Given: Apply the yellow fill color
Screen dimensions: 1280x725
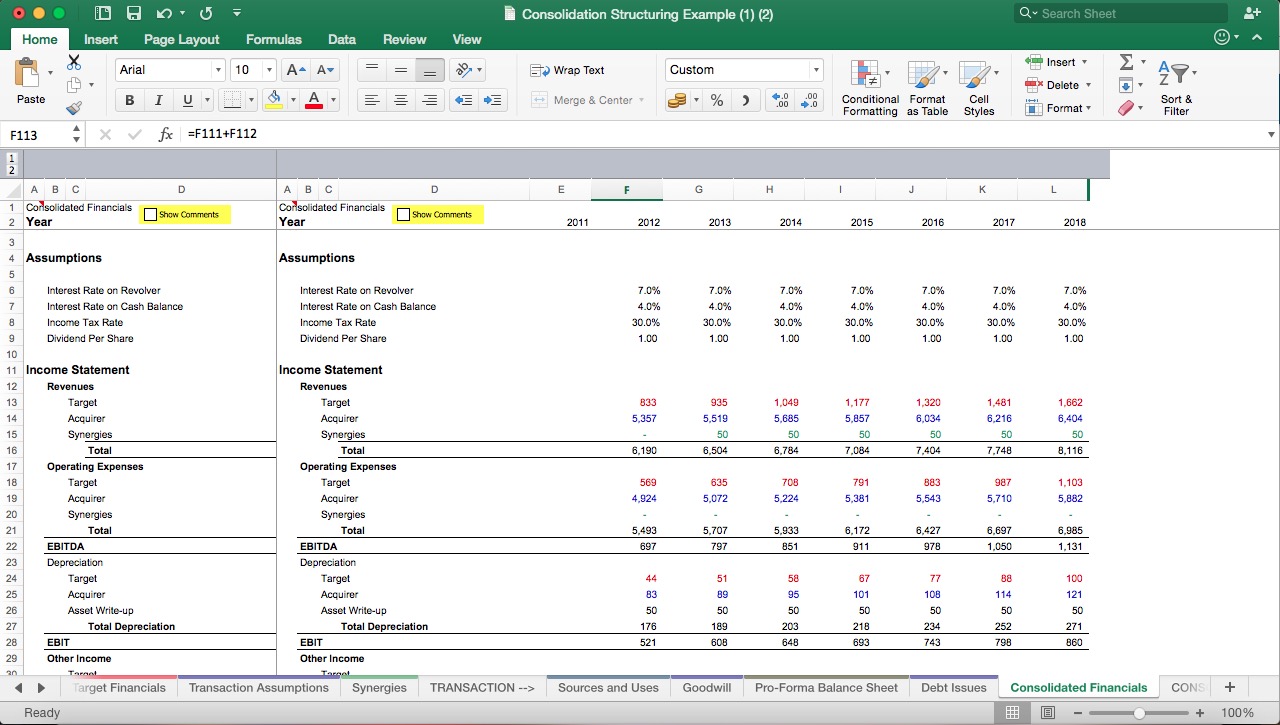Looking at the screenshot, I should click(x=274, y=100).
